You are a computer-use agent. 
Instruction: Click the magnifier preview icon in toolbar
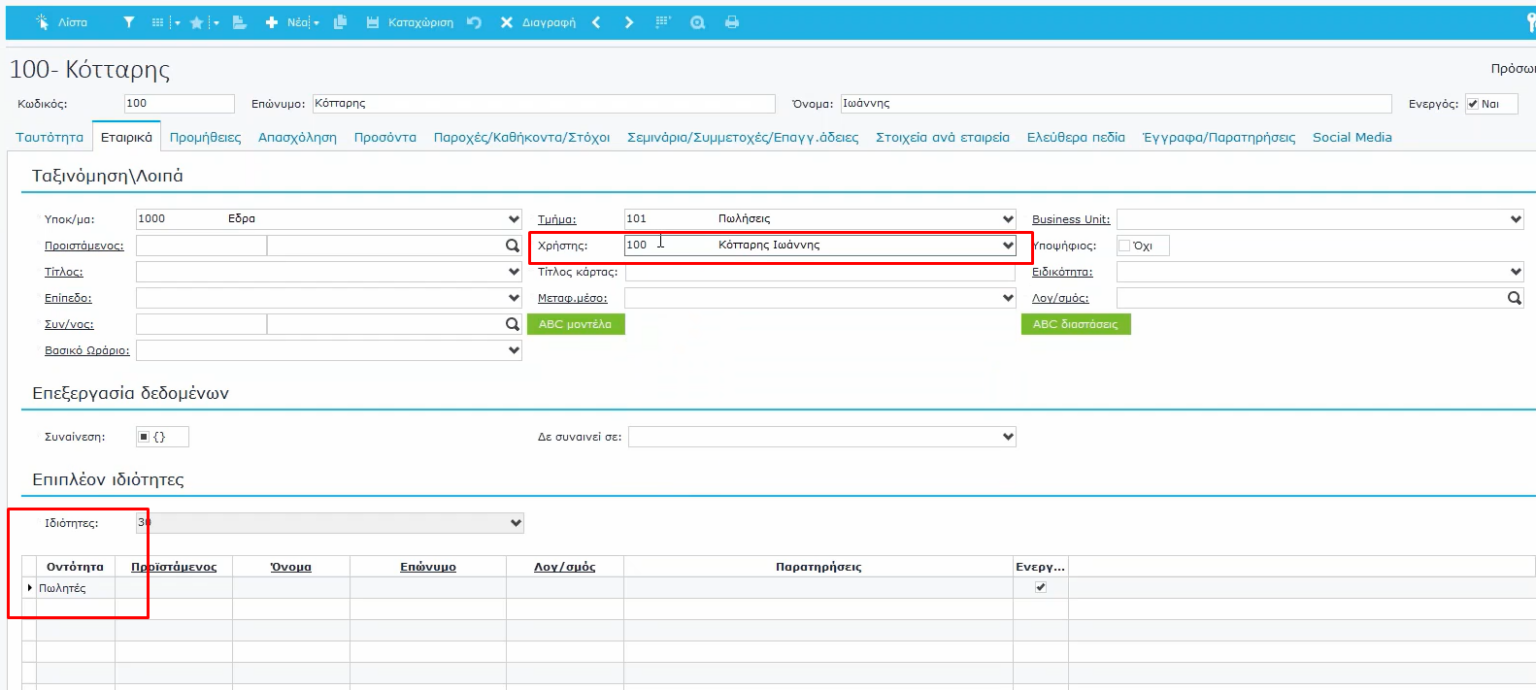tap(698, 22)
